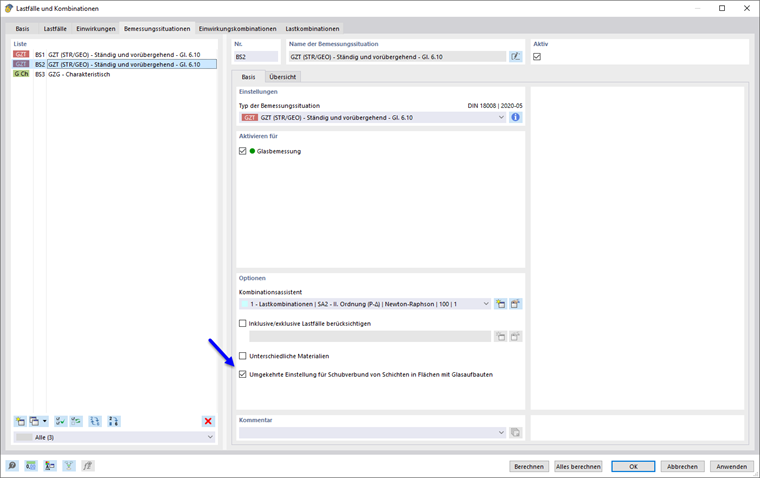Click the invert selection icon
Image resolution: width=760 pixels, height=478 pixels.
click(76, 421)
